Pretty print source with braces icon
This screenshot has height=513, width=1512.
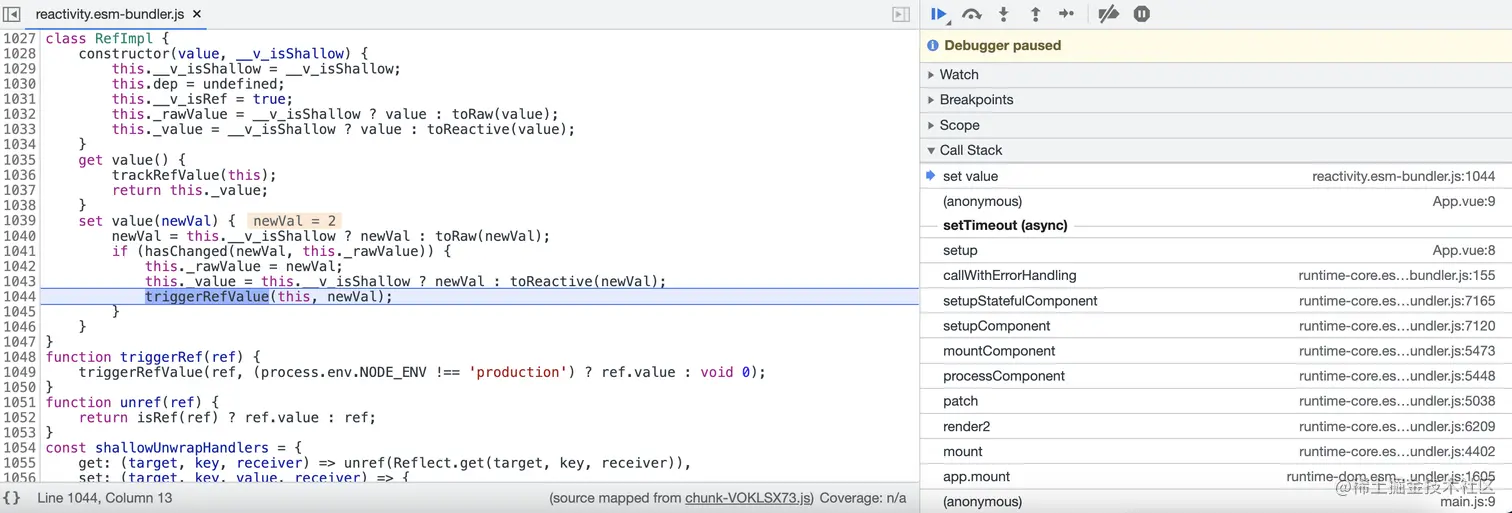point(11,497)
